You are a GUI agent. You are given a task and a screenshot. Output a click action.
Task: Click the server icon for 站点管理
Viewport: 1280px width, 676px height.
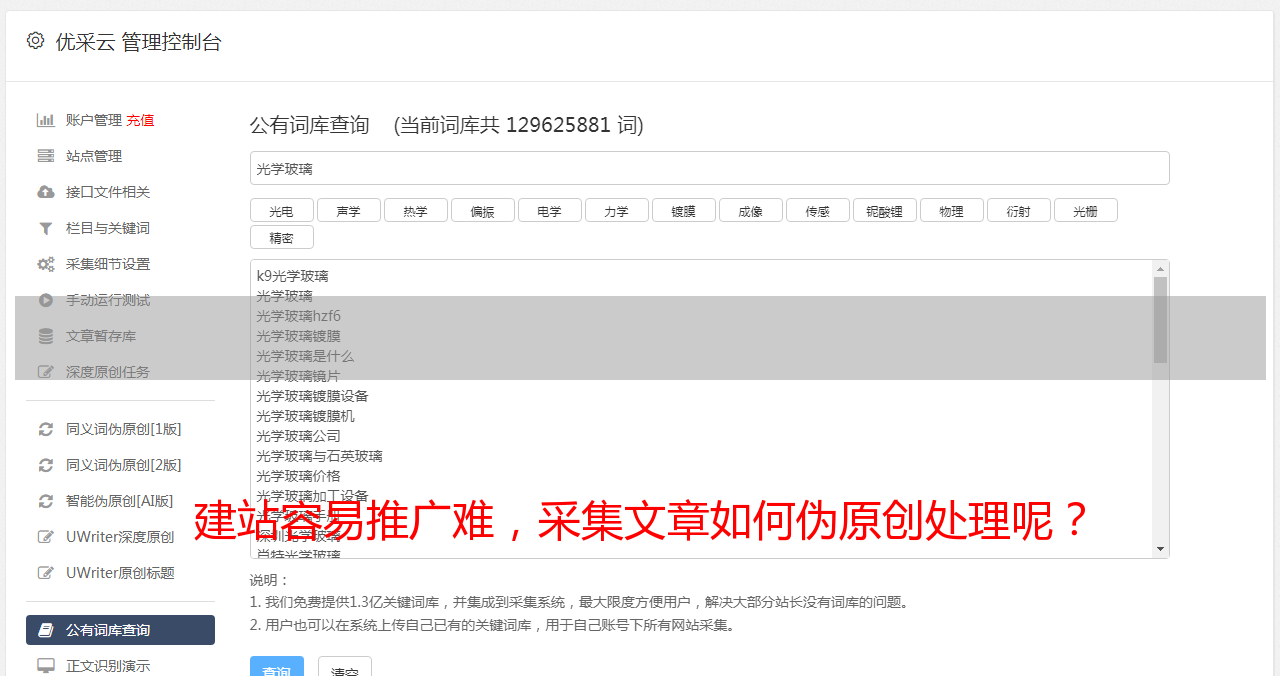click(x=46, y=156)
